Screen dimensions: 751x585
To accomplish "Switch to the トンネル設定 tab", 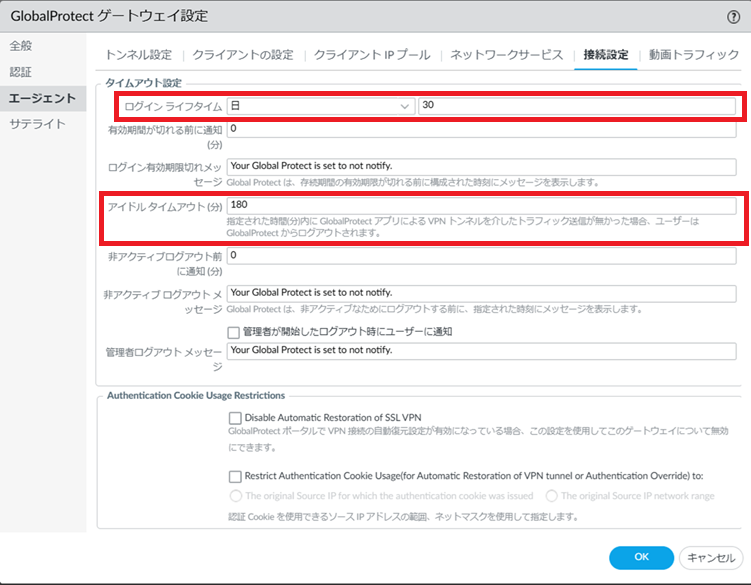I will (x=138, y=55).
